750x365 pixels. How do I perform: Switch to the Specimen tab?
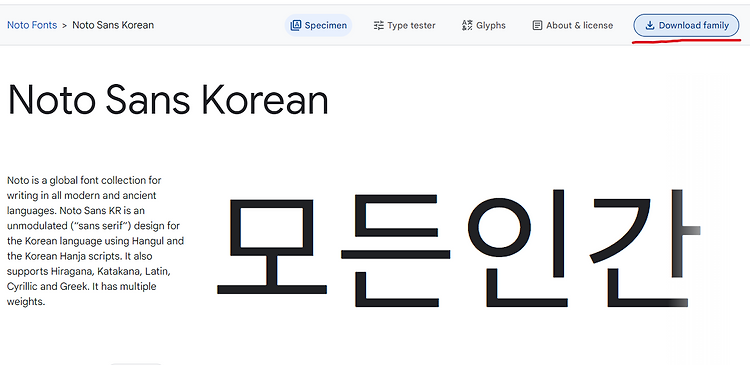tap(318, 25)
